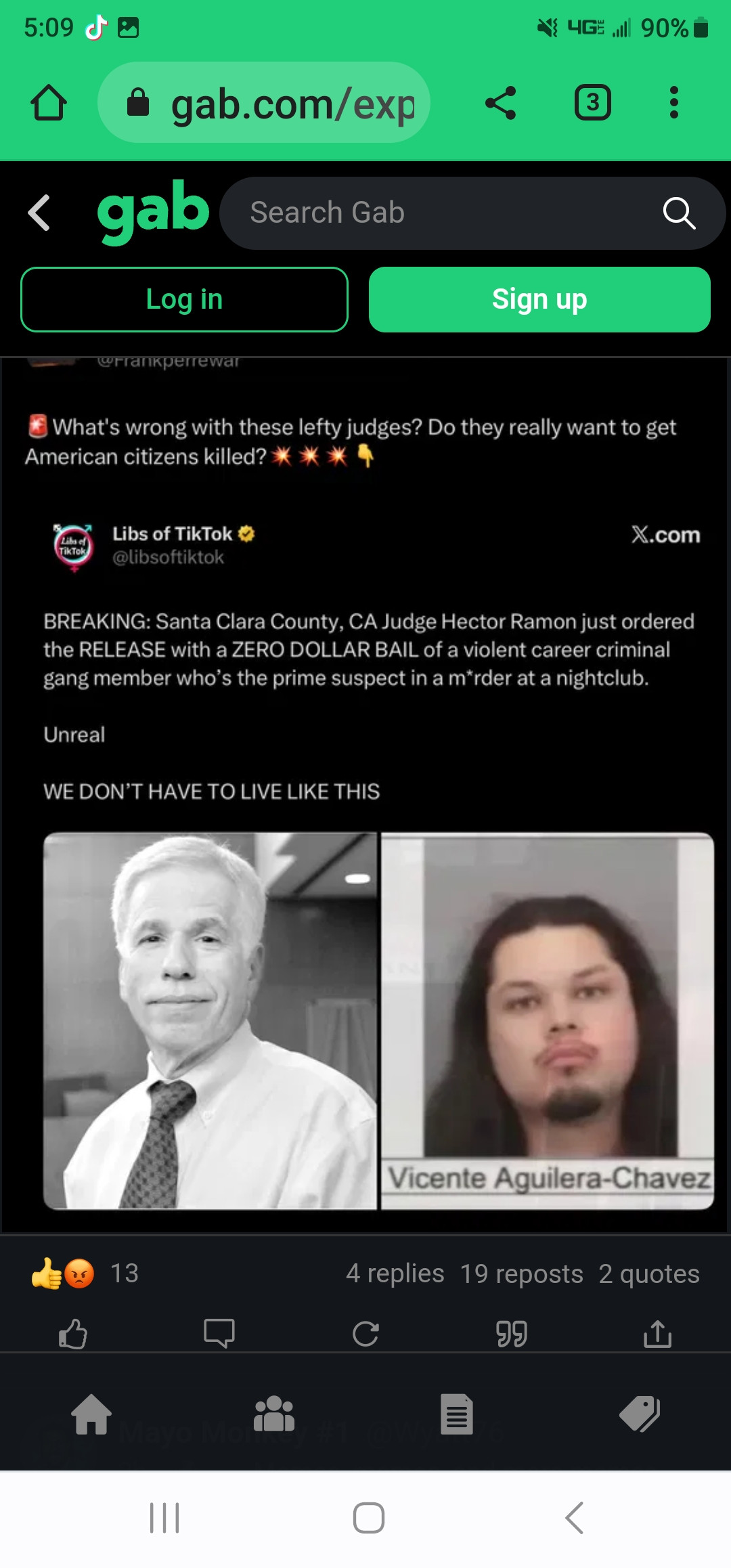Click the green gab logo
Image resolution: width=731 pixels, height=1568 pixels.
click(x=153, y=211)
